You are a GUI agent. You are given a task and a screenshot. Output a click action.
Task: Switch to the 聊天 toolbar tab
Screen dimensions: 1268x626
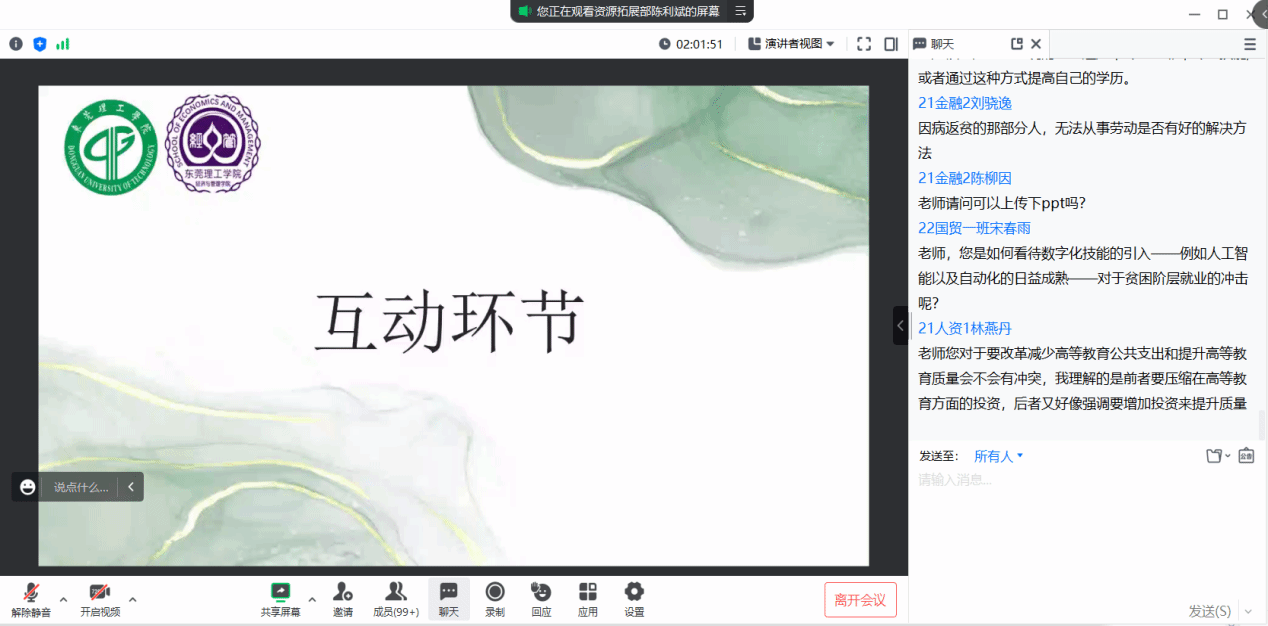(449, 599)
